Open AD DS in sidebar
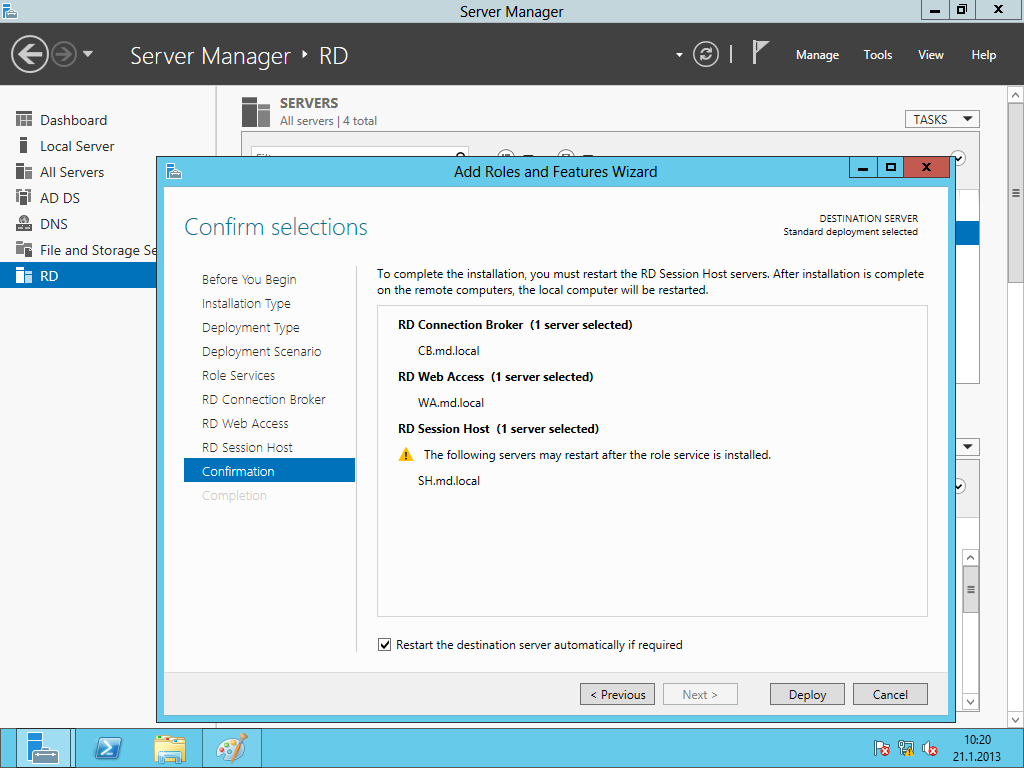1024x768 pixels. pyautogui.click(x=60, y=198)
